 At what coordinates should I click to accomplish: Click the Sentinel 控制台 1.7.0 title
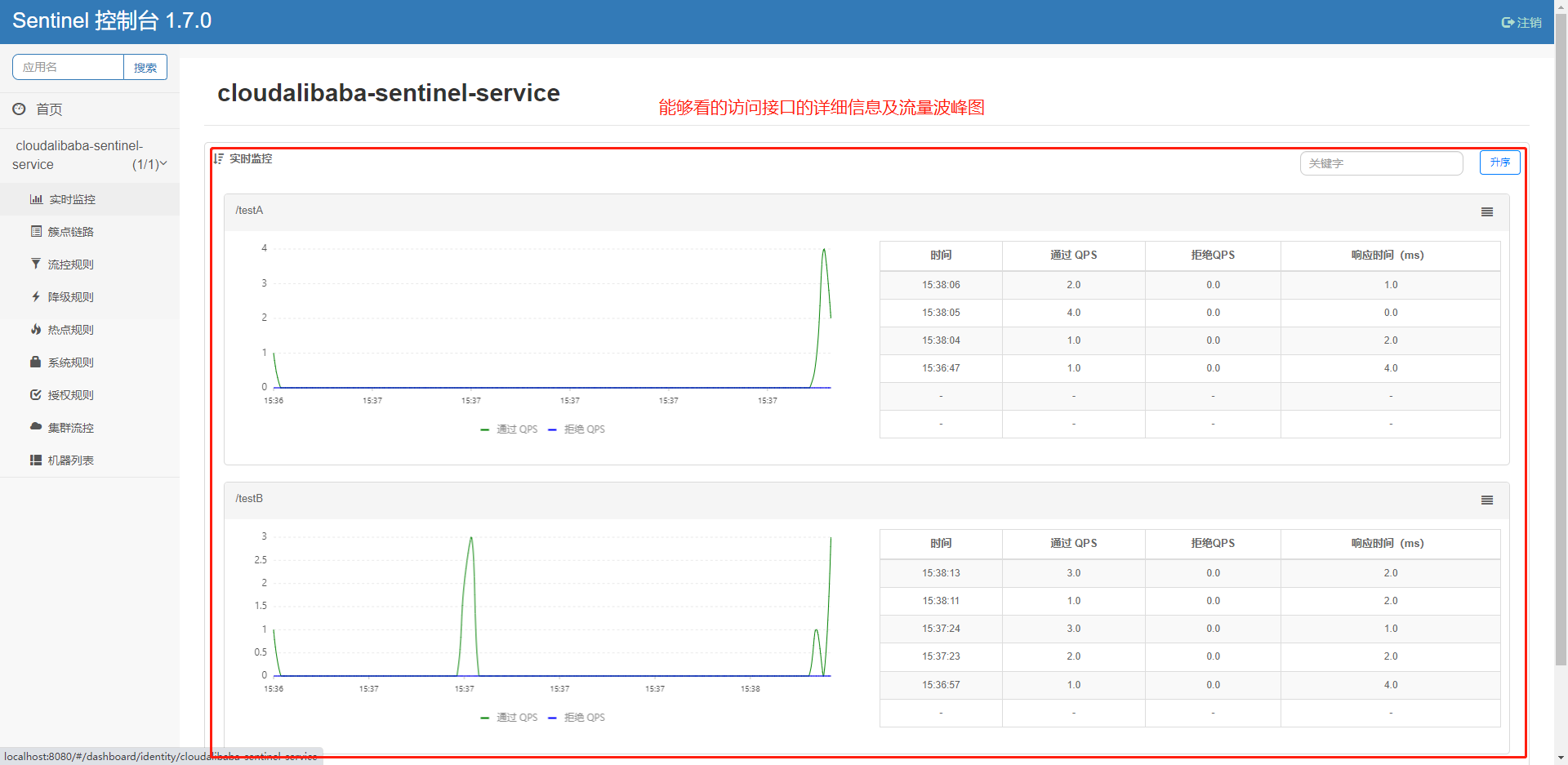click(x=112, y=21)
